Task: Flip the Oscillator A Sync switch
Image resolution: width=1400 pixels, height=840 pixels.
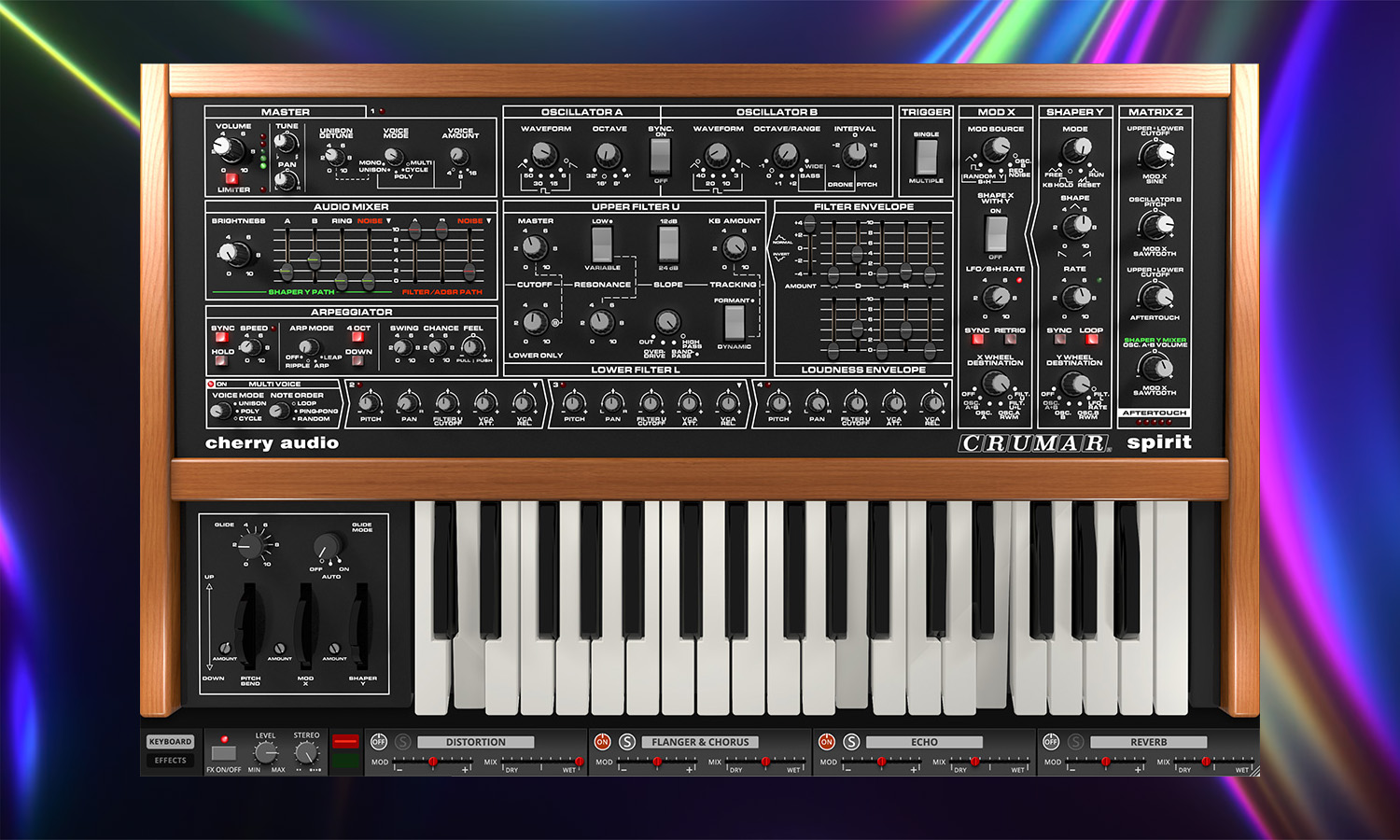Action: (x=661, y=157)
